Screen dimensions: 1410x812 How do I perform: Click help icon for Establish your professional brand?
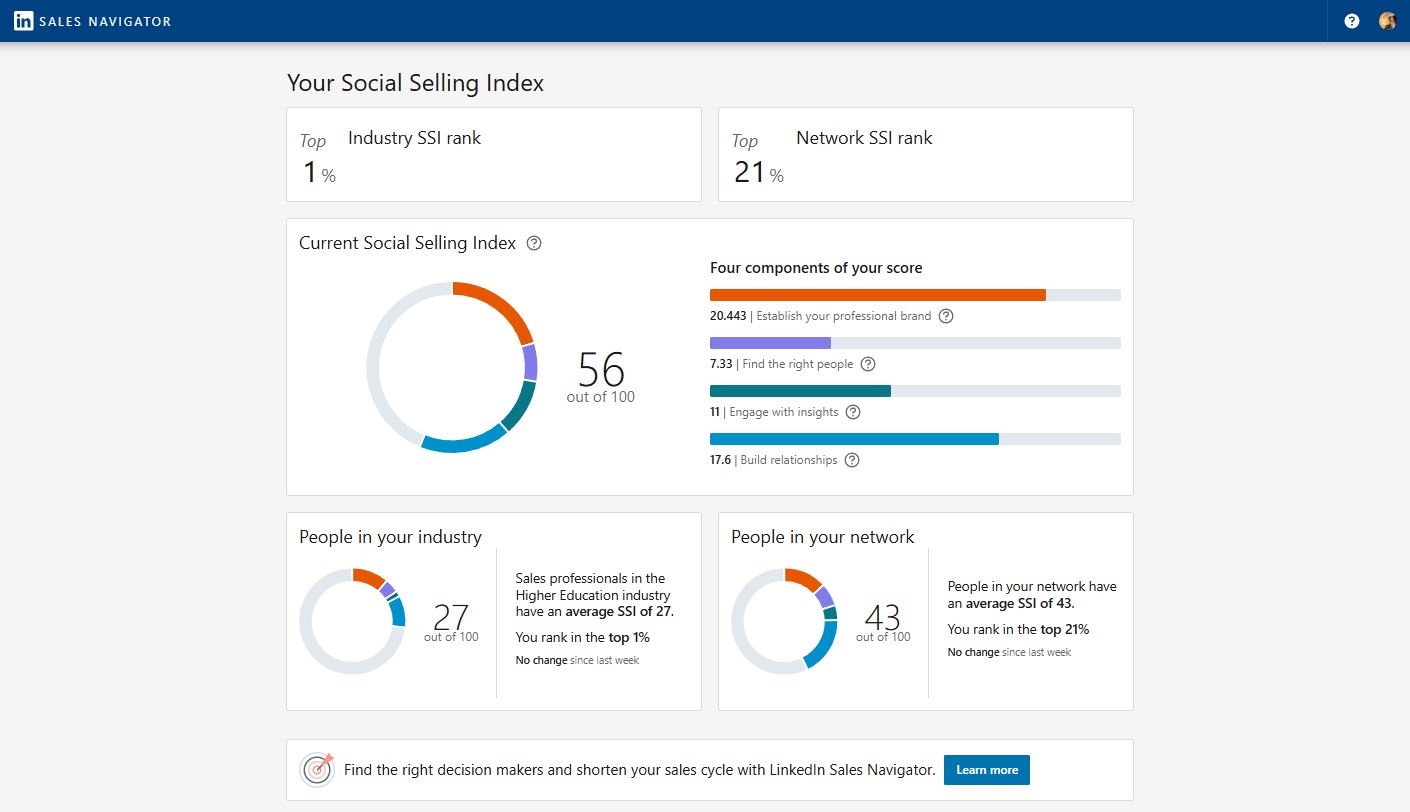(x=946, y=316)
